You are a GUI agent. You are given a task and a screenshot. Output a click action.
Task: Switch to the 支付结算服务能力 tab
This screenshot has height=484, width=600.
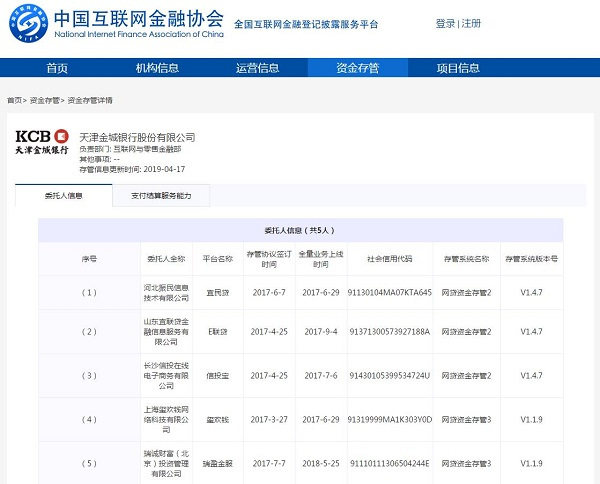(161, 196)
